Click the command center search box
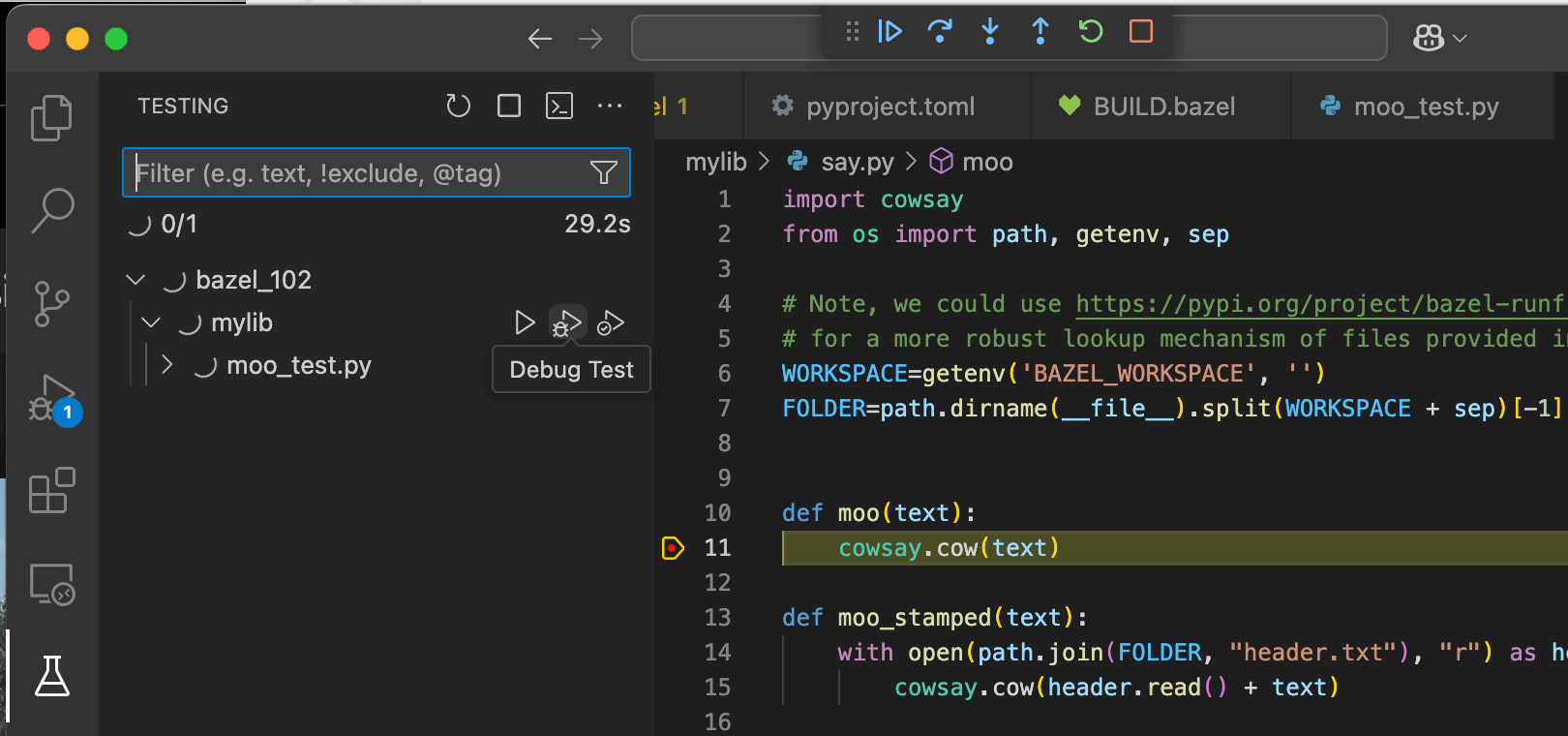The image size is (1568, 736). [1010, 39]
